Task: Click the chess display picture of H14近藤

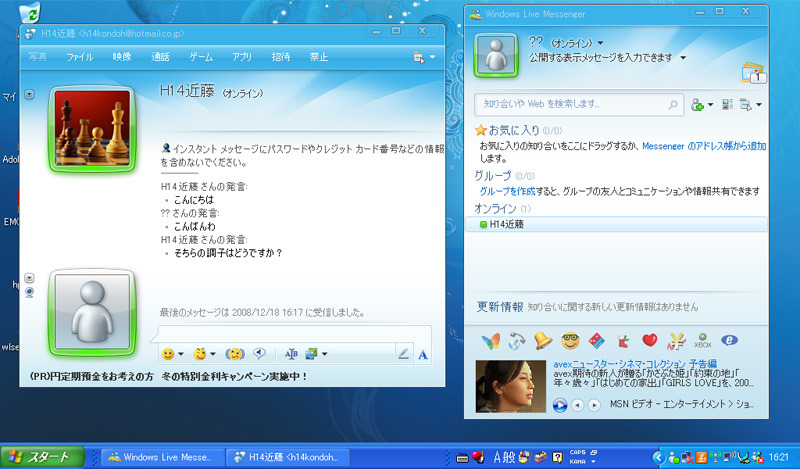Action: pos(92,129)
